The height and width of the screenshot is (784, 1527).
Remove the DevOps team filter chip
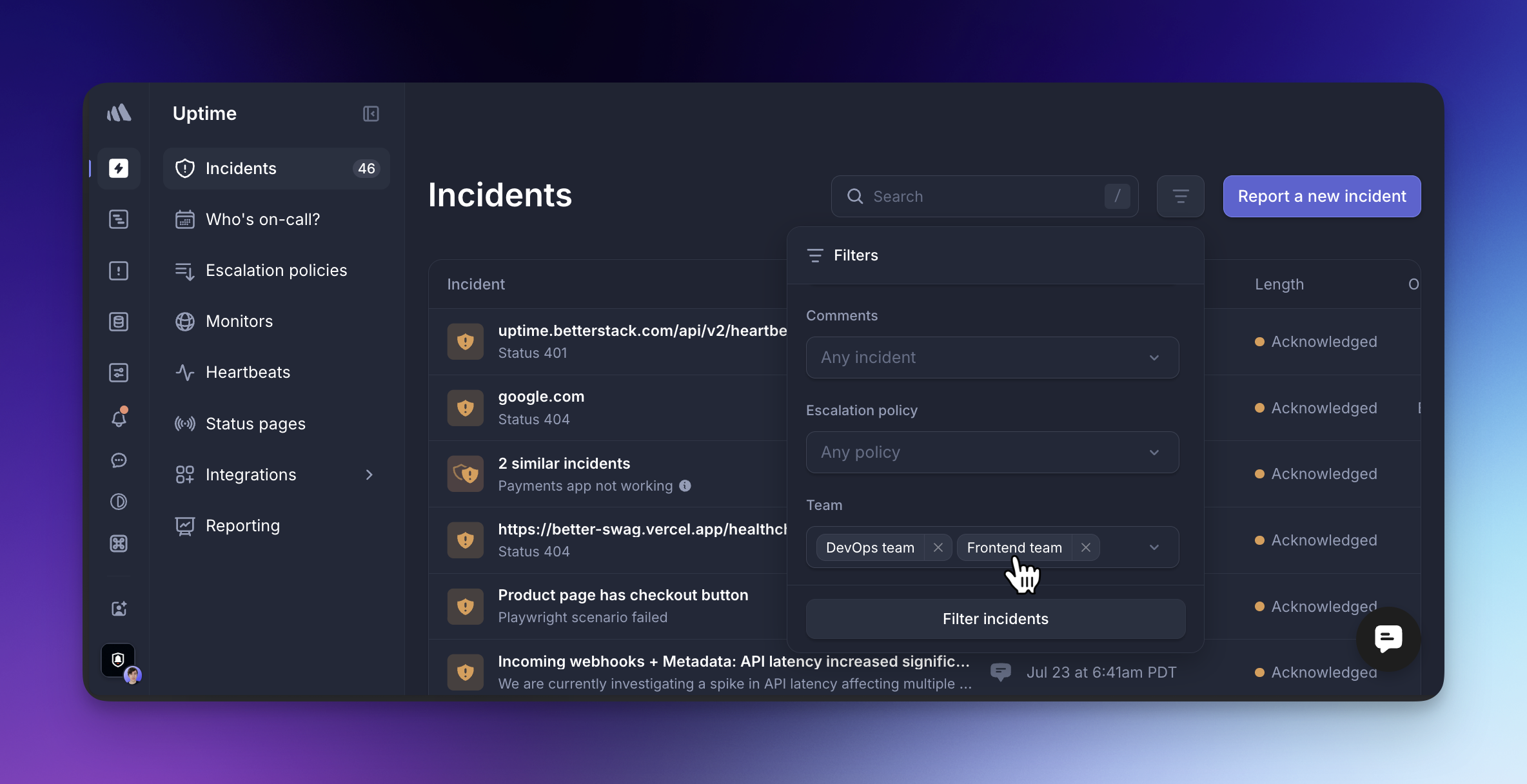pyautogui.click(x=938, y=547)
